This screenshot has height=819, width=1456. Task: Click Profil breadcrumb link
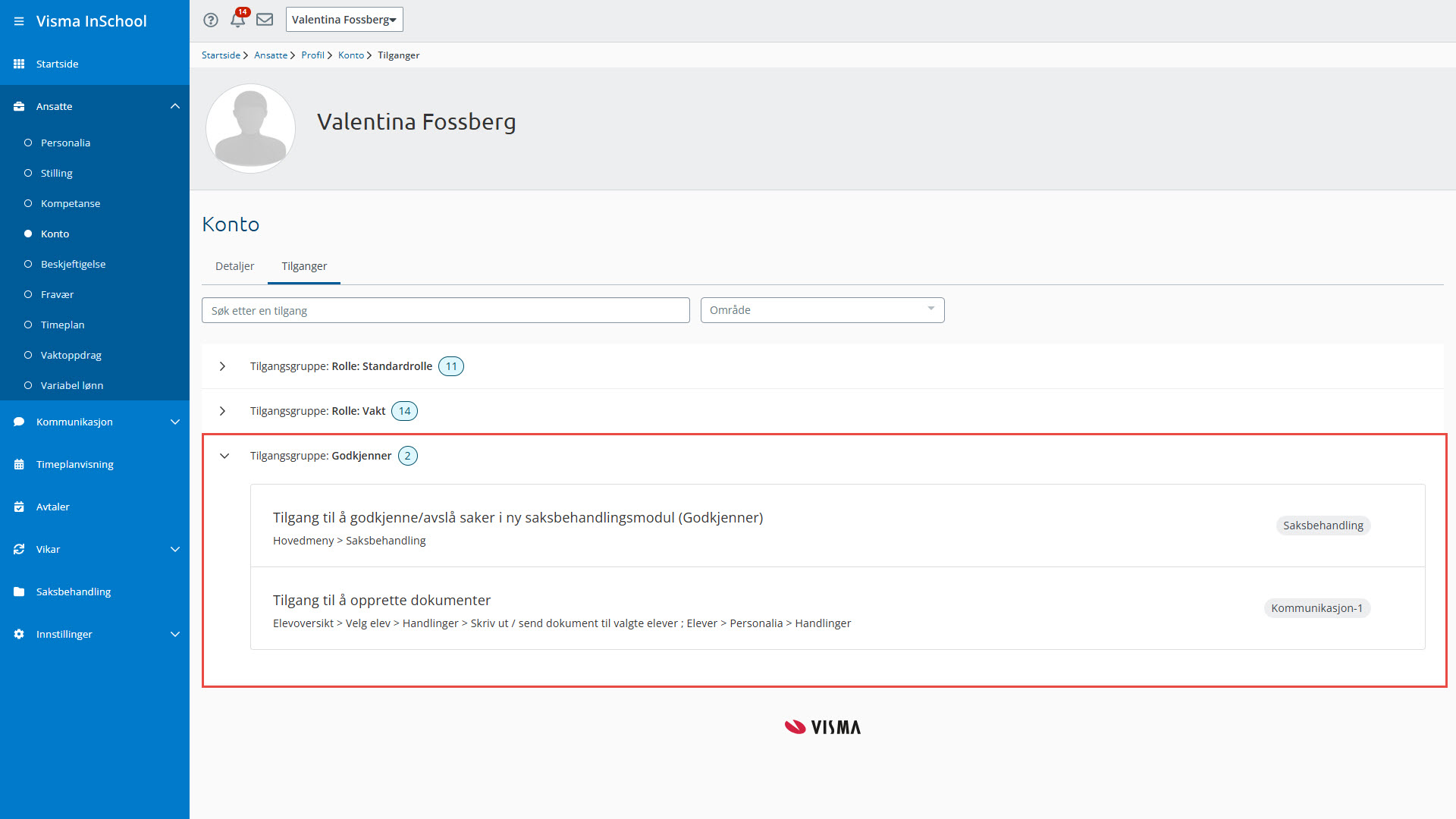pos(312,55)
